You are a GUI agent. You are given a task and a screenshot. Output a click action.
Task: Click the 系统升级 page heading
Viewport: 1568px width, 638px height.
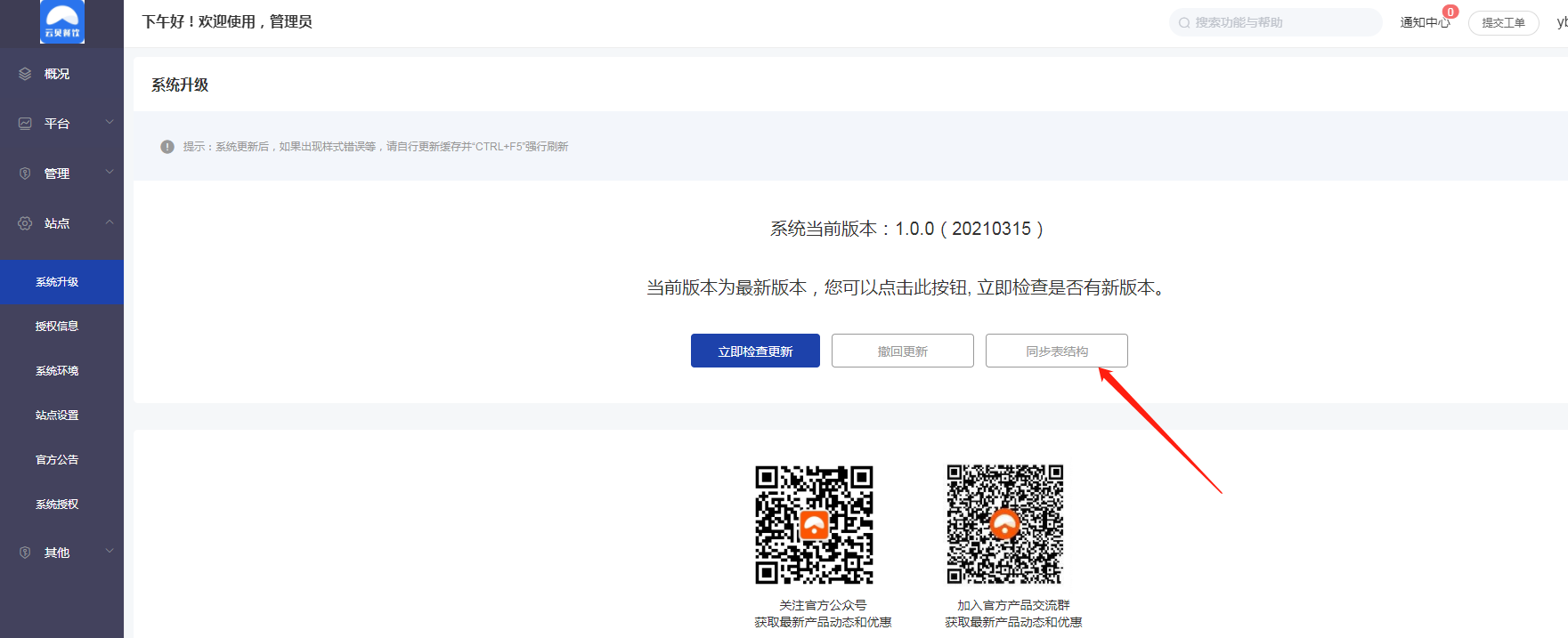tap(180, 85)
